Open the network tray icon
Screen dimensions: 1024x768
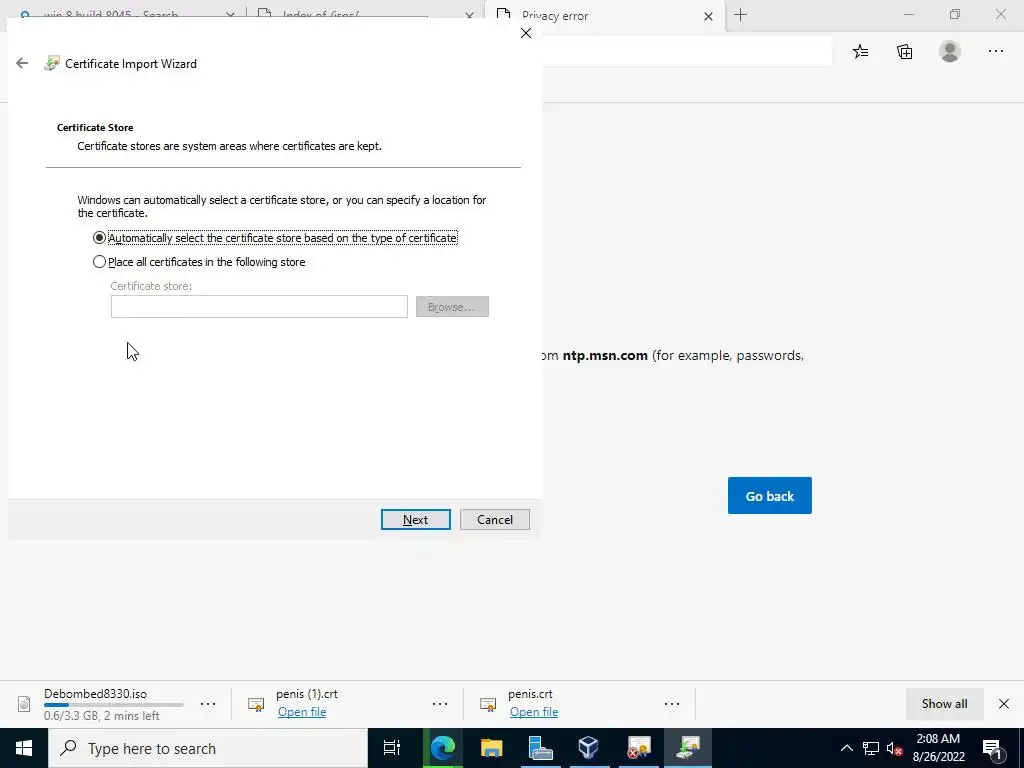click(871, 748)
